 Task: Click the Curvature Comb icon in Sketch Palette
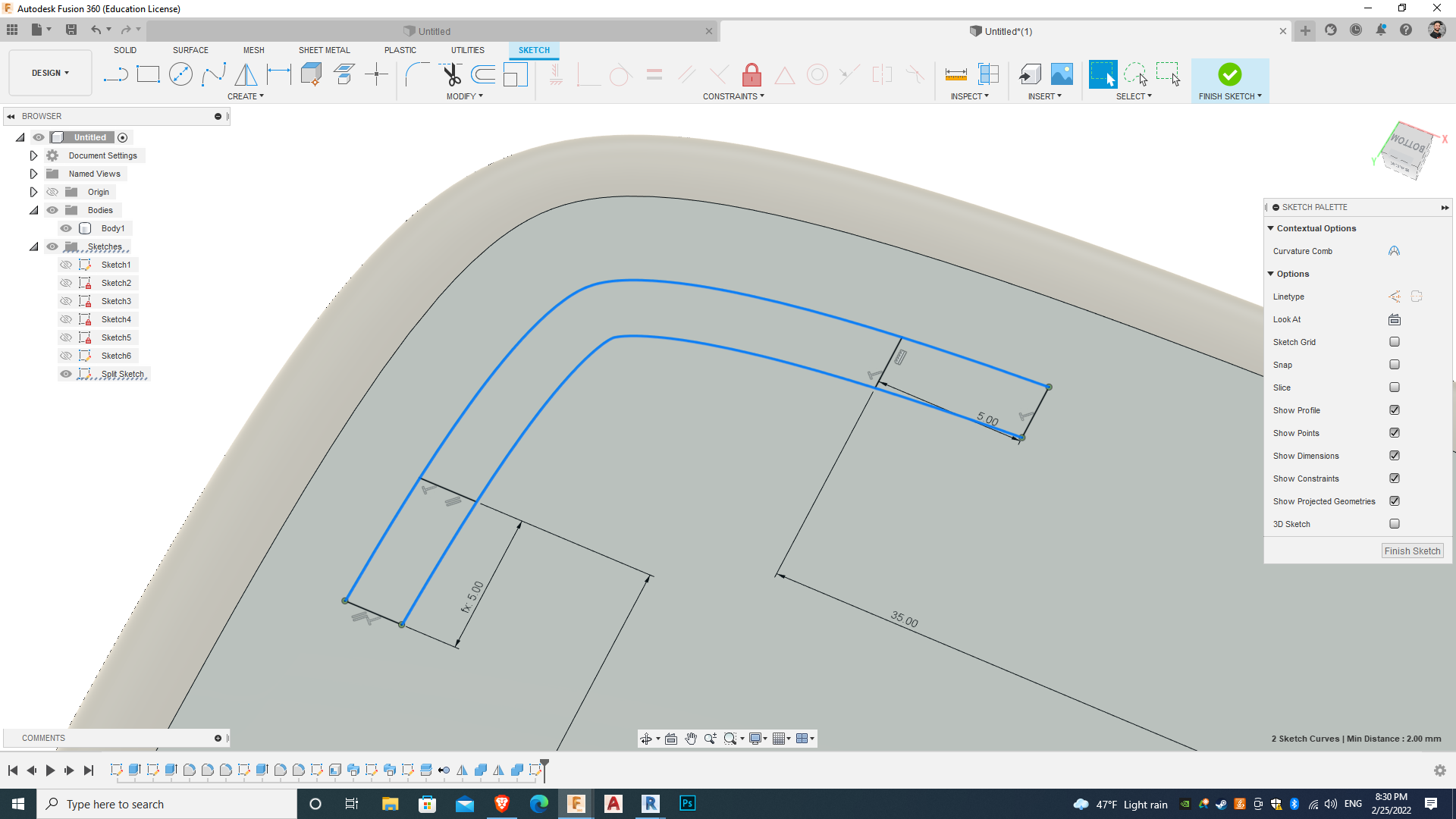click(1394, 250)
